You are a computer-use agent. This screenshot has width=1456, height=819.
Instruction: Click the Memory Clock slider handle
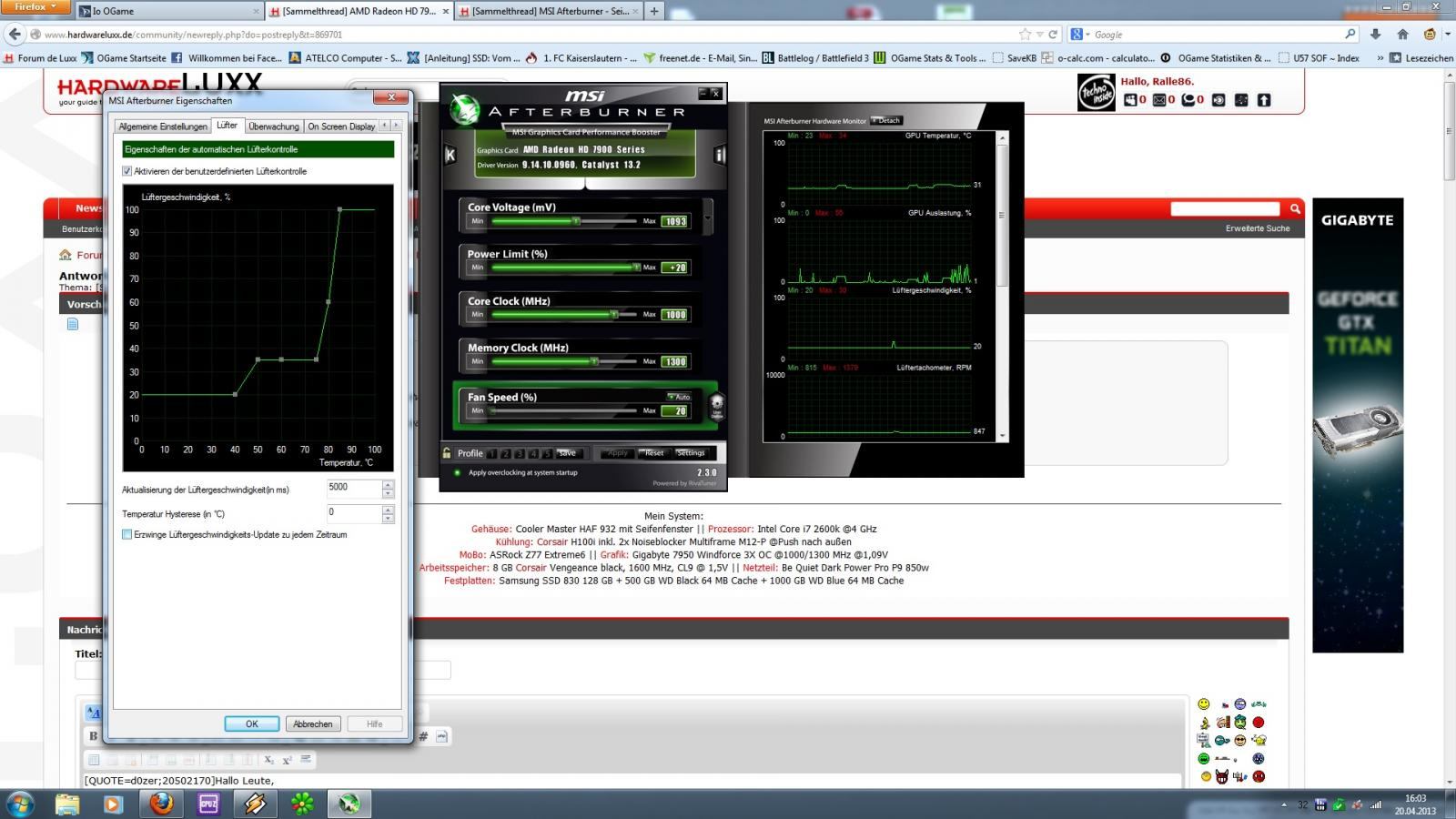pyautogui.click(x=594, y=361)
